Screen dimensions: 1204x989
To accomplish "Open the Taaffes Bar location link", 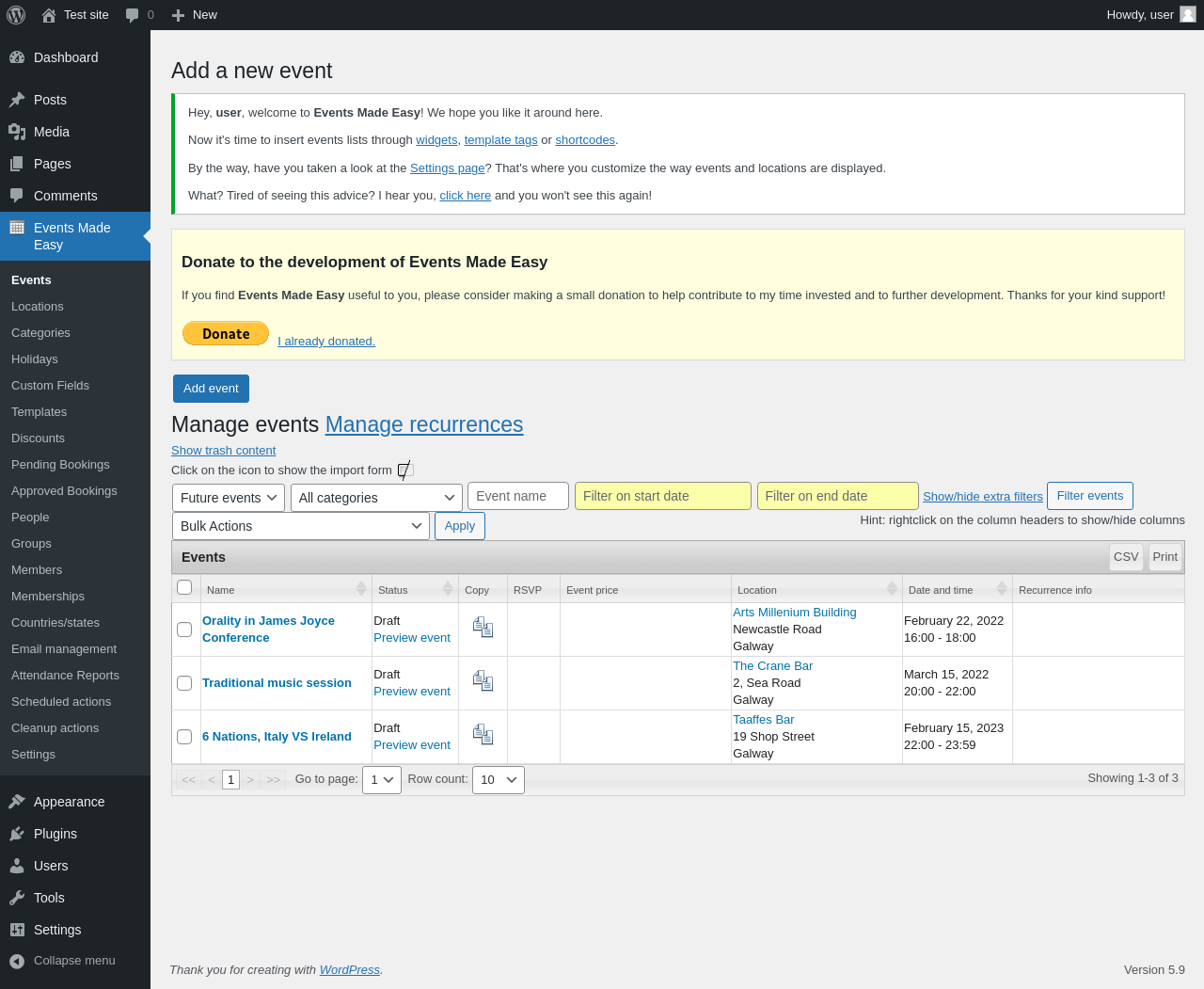I will pos(764,720).
